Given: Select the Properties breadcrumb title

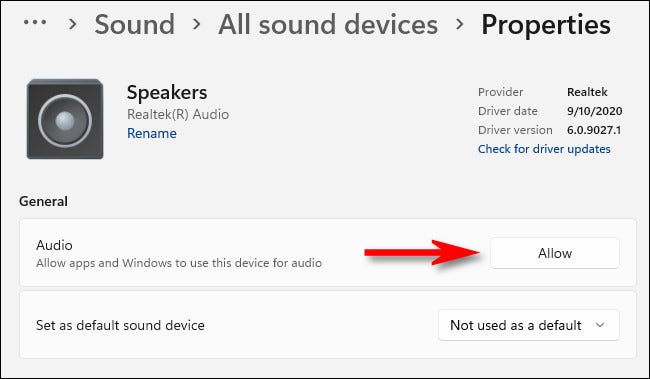Looking at the screenshot, I should 546,25.
